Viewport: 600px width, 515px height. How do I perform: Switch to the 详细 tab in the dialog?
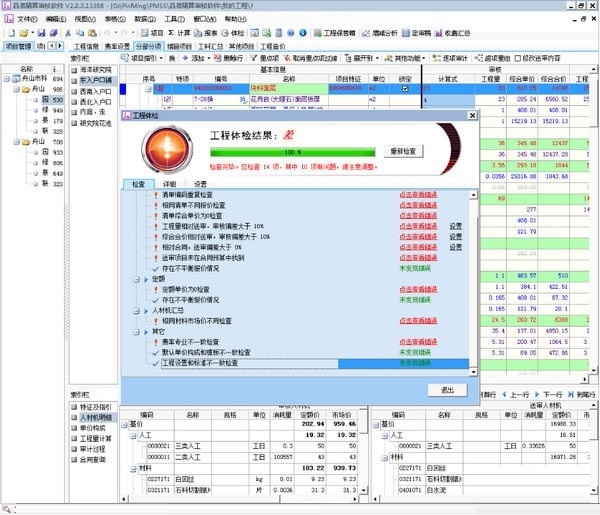click(x=170, y=184)
